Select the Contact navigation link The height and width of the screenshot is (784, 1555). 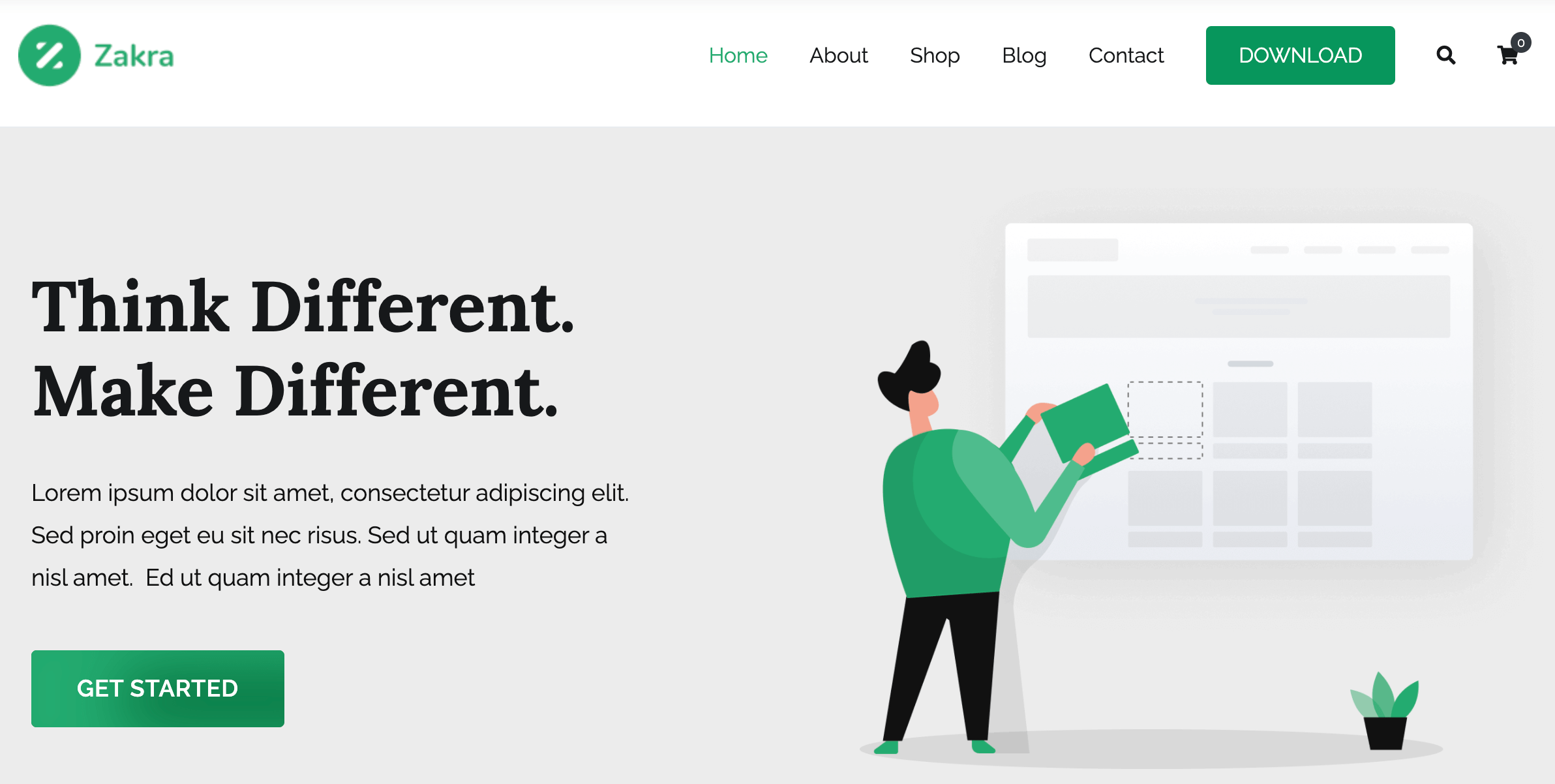pyautogui.click(x=1126, y=55)
